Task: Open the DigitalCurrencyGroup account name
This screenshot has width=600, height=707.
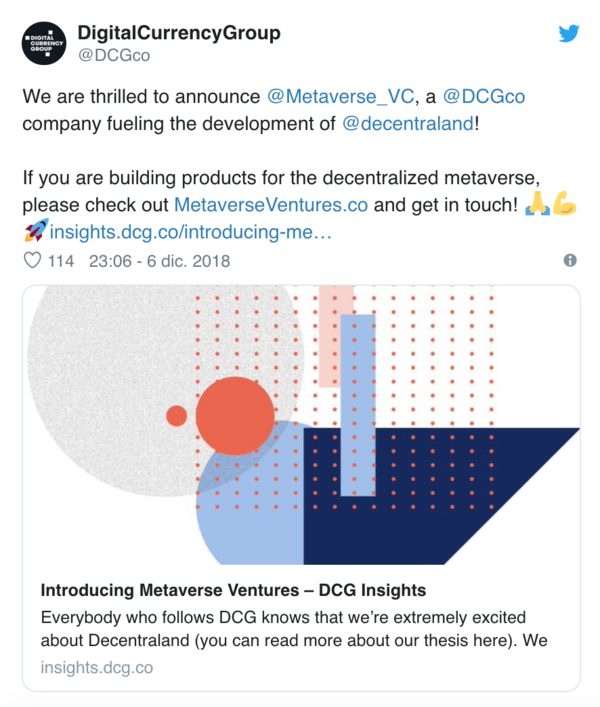Action: 179,33
